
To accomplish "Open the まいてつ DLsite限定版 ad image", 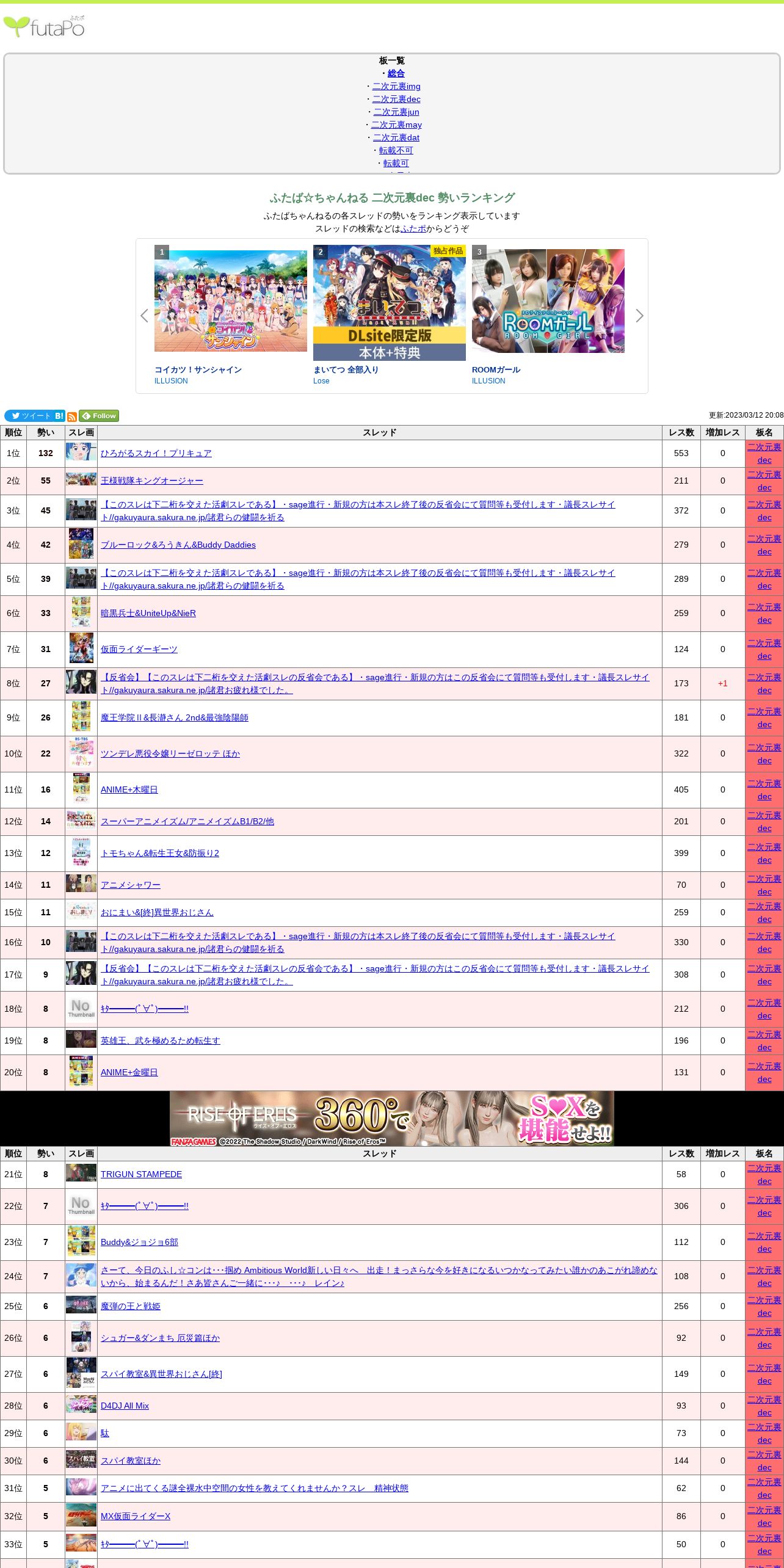I will tap(390, 303).
